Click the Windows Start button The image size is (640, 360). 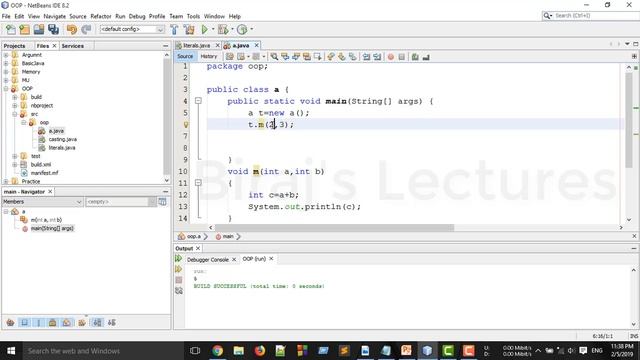pyautogui.click(x=11, y=351)
